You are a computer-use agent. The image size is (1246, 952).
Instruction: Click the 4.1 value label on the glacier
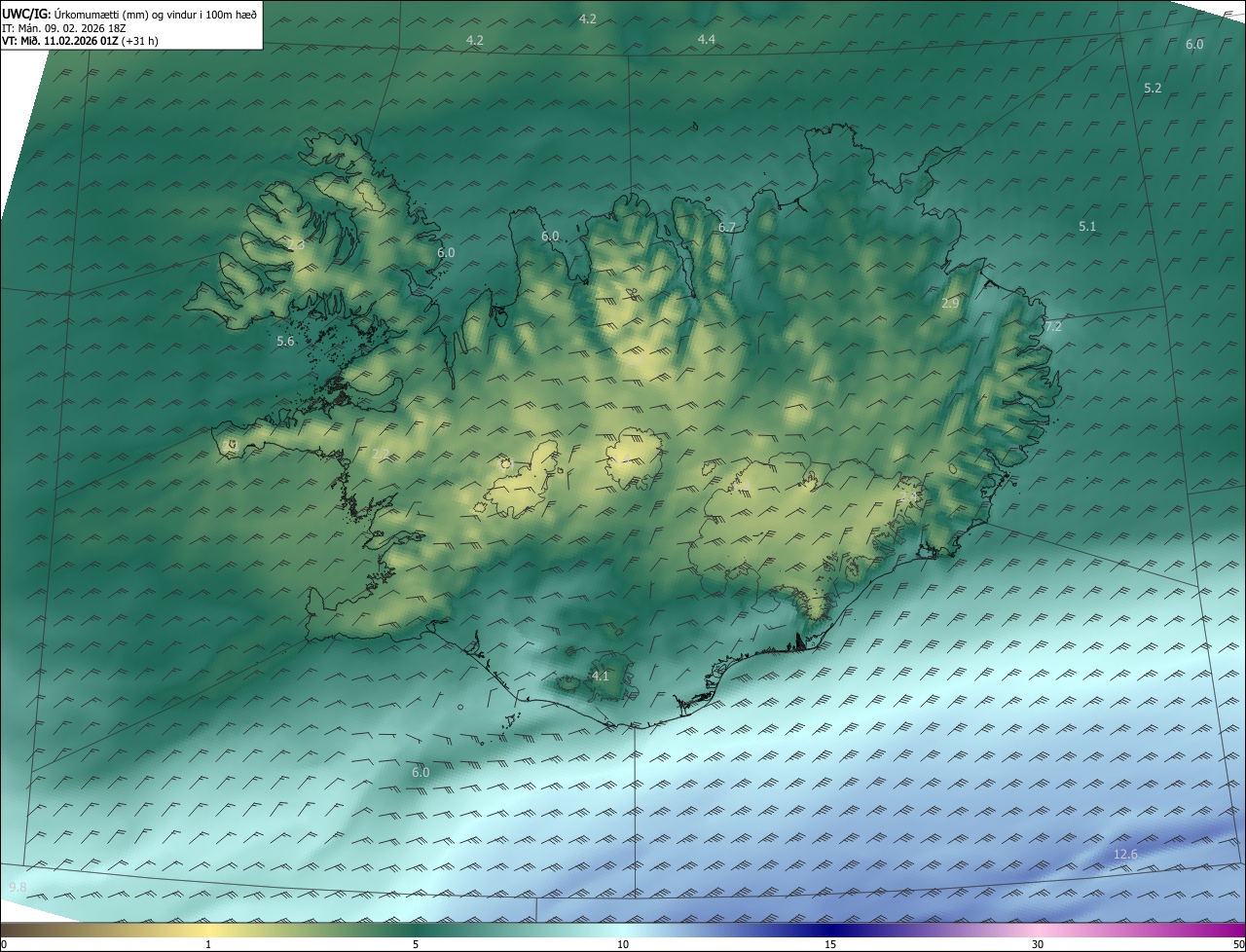tap(600, 676)
